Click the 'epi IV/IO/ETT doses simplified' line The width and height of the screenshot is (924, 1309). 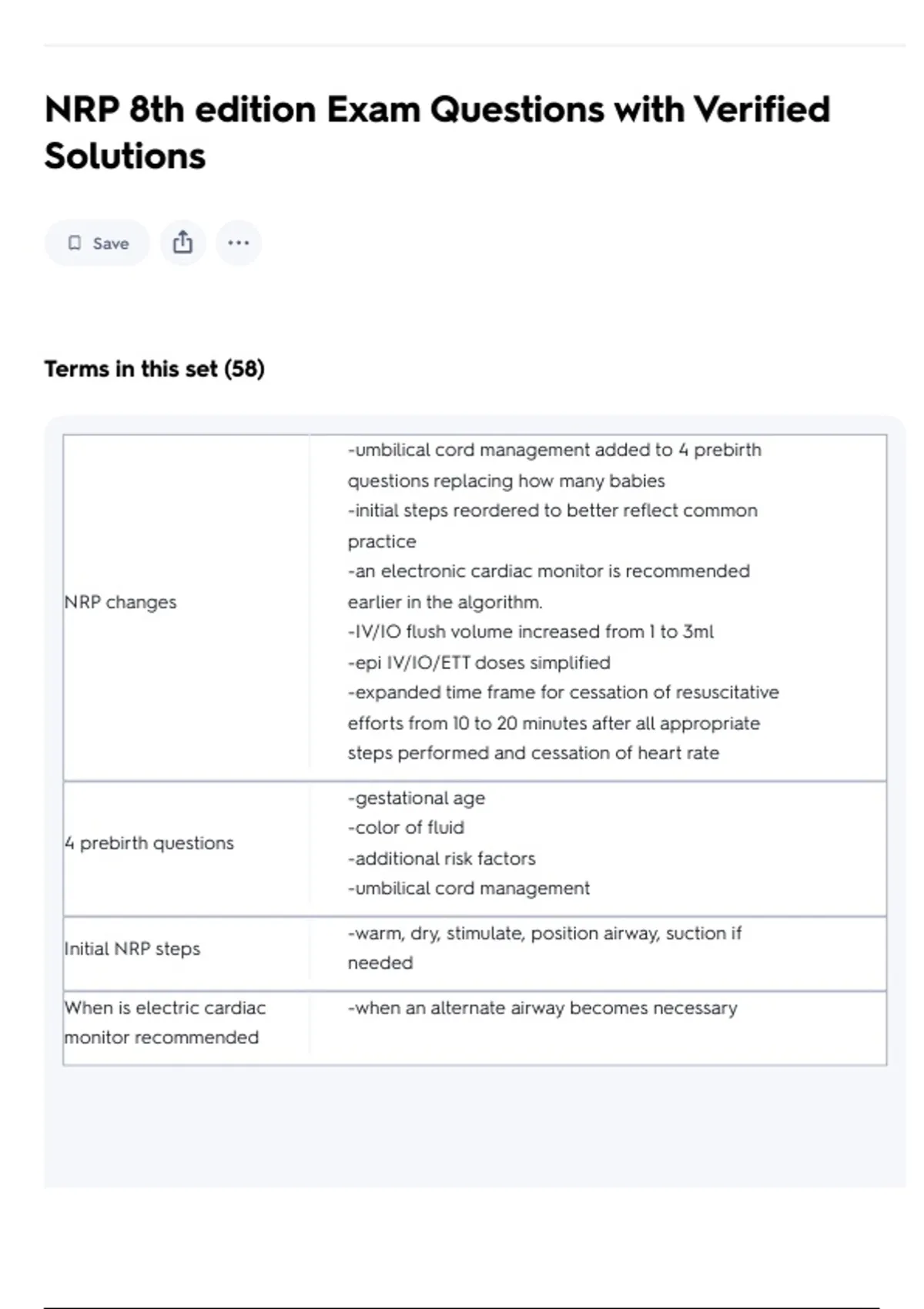click(x=479, y=663)
